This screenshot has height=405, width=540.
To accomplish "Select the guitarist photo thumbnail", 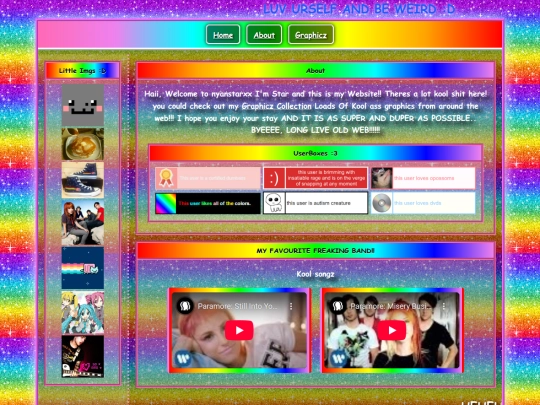I will (83, 356).
